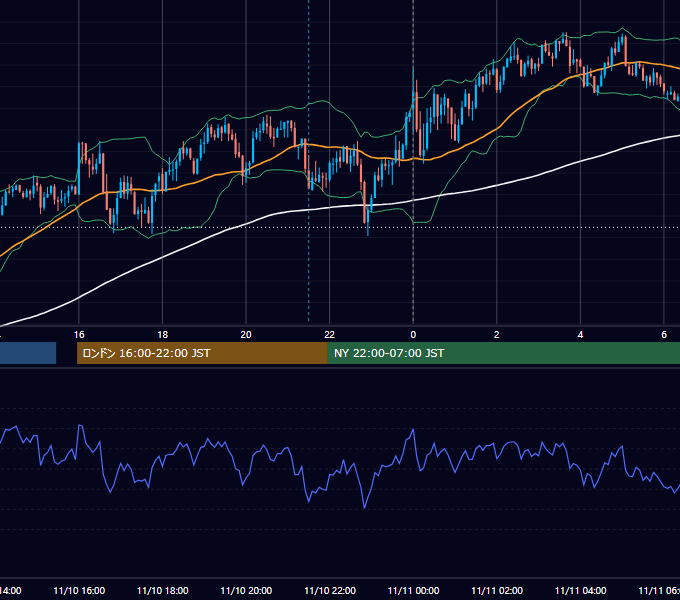Click the 11/11 00:00 date label
680x600 pixels.
[413, 590]
